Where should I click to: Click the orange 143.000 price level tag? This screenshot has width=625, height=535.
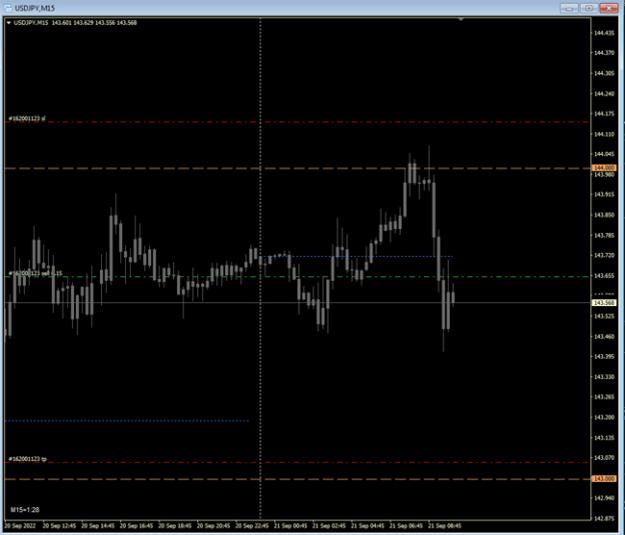604,478
